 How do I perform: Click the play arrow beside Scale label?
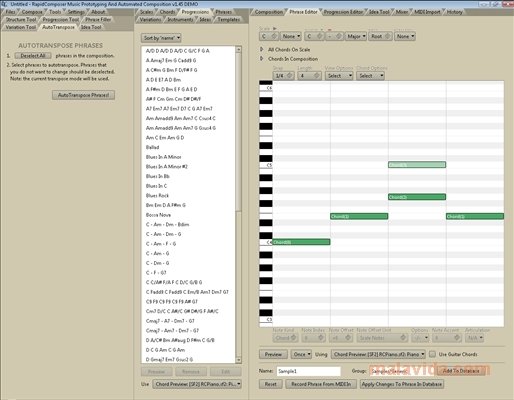pos(275,29)
